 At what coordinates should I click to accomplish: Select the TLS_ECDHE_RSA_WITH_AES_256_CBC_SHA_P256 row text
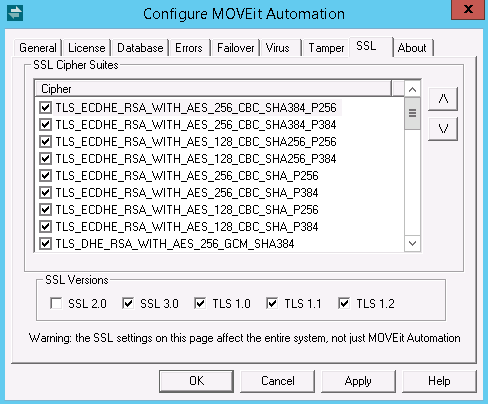click(187, 175)
